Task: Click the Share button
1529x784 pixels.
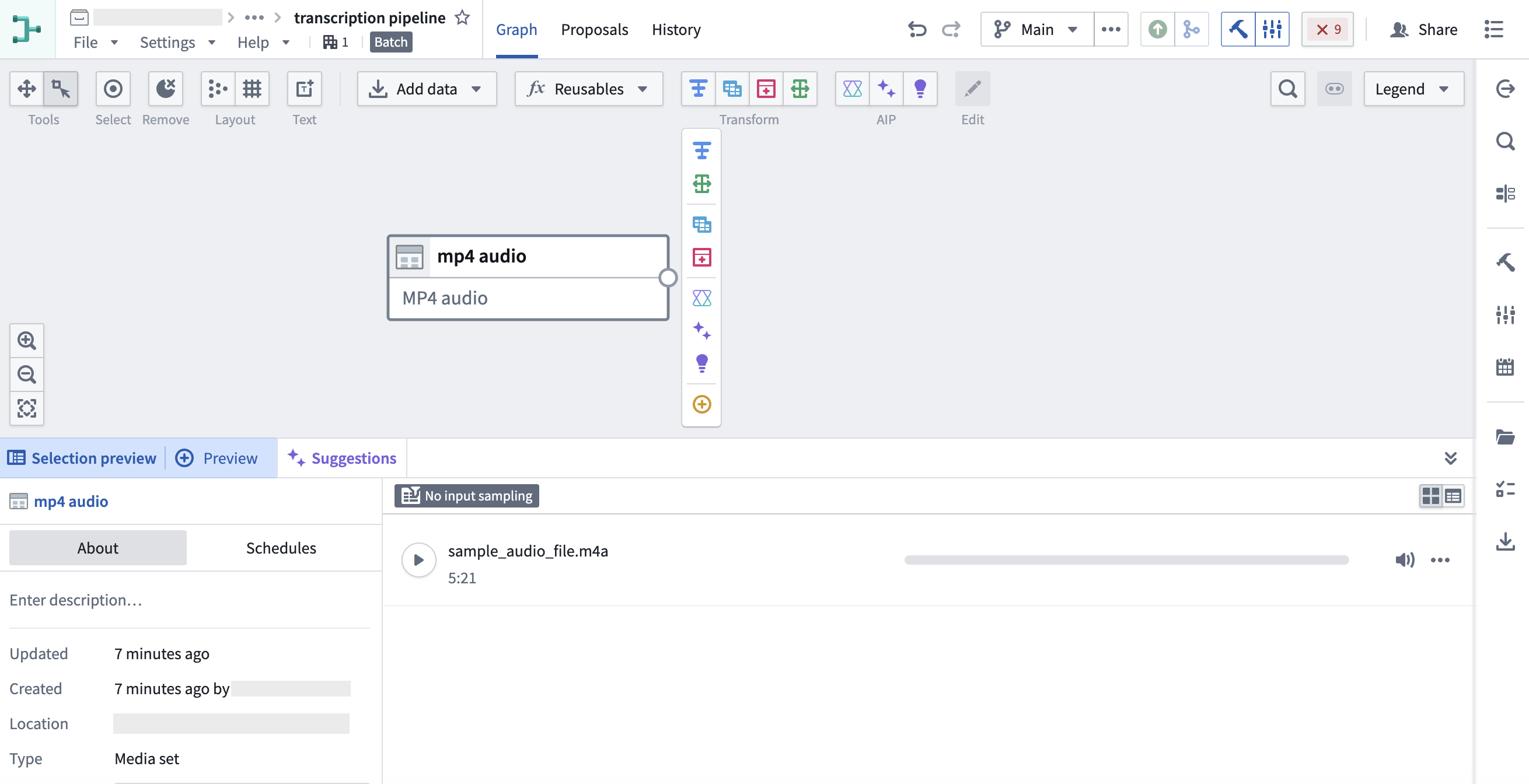Action: coord(1423,29)
